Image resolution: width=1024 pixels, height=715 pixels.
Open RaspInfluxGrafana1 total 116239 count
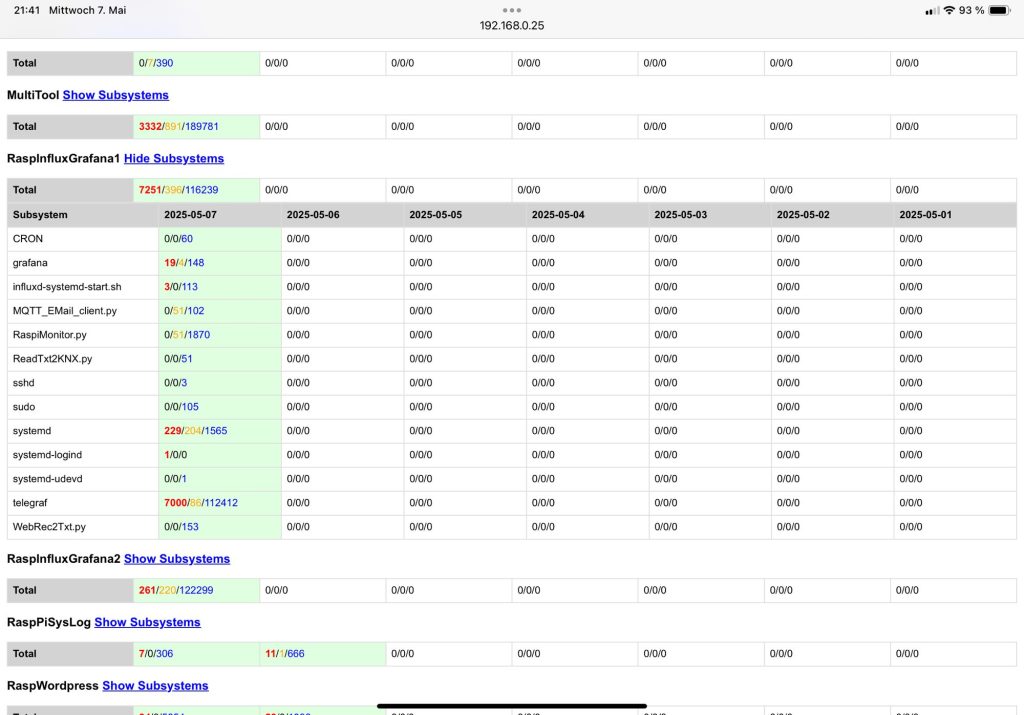point(201,190)
